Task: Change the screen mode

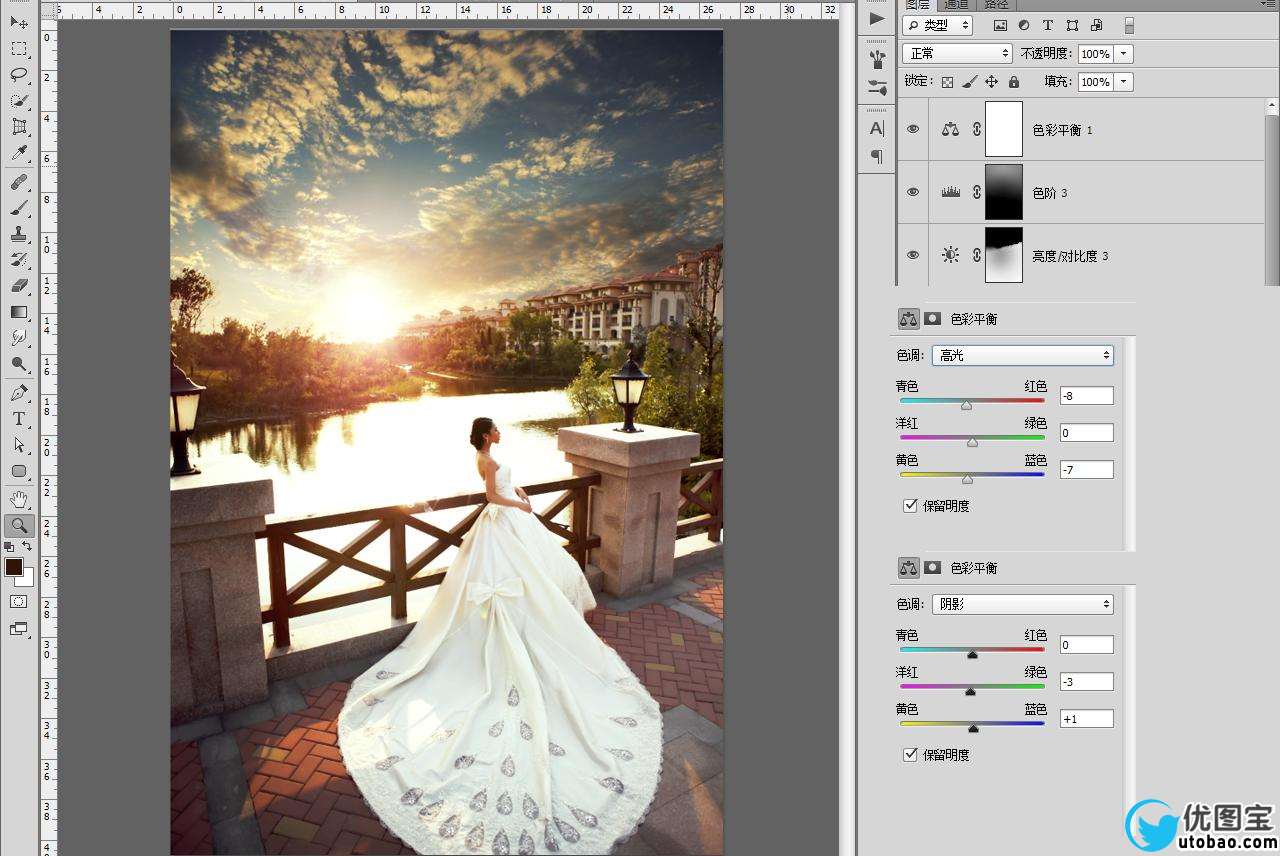Action: click(x=19, y=629)
